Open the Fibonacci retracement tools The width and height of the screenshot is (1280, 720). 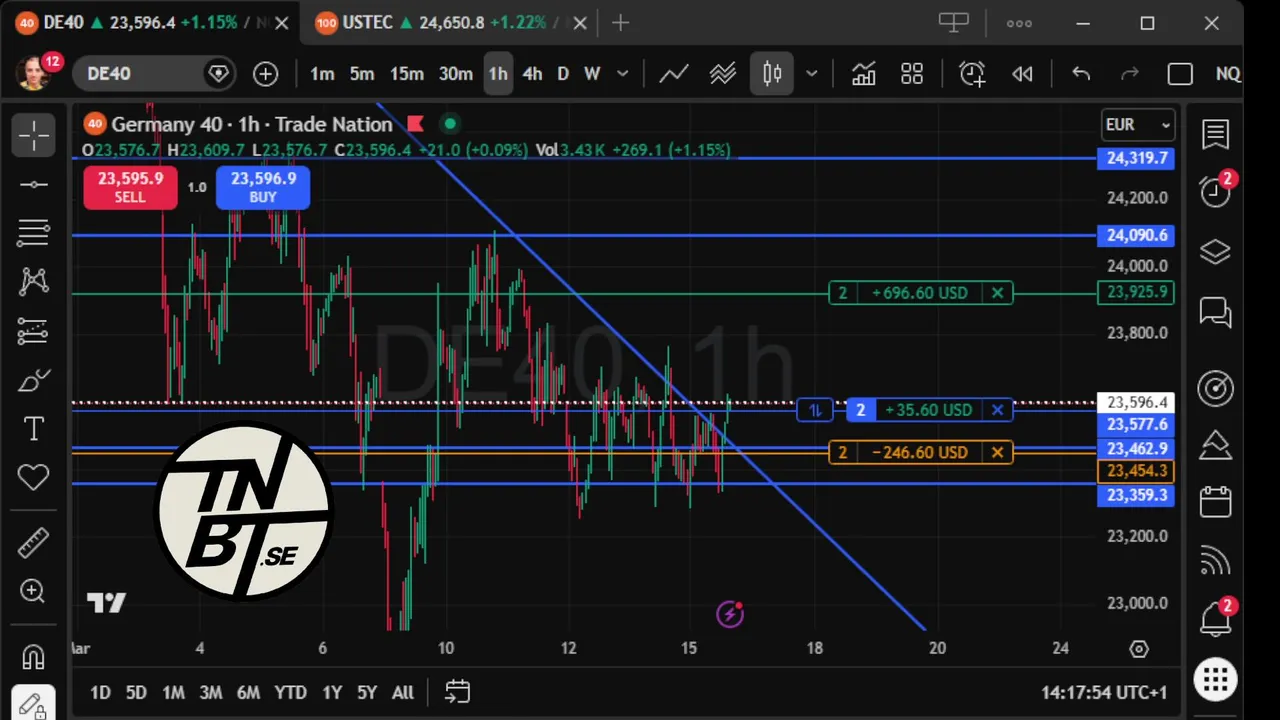tap(33, 233)
